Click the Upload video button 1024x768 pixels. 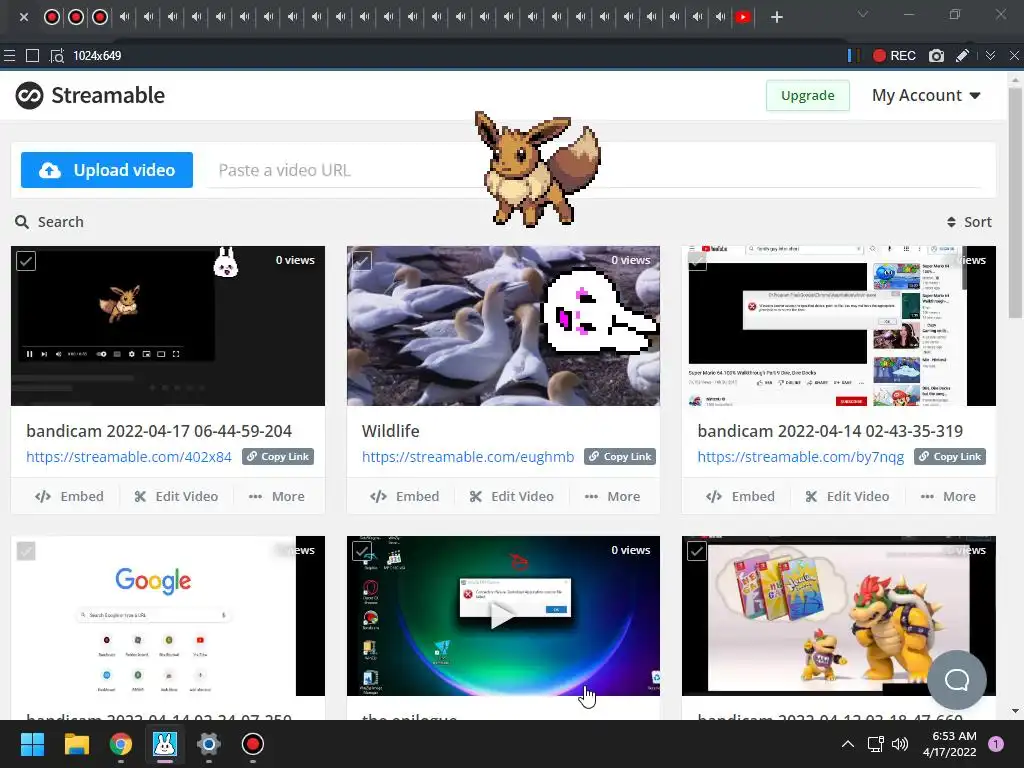tap(106, 170)
